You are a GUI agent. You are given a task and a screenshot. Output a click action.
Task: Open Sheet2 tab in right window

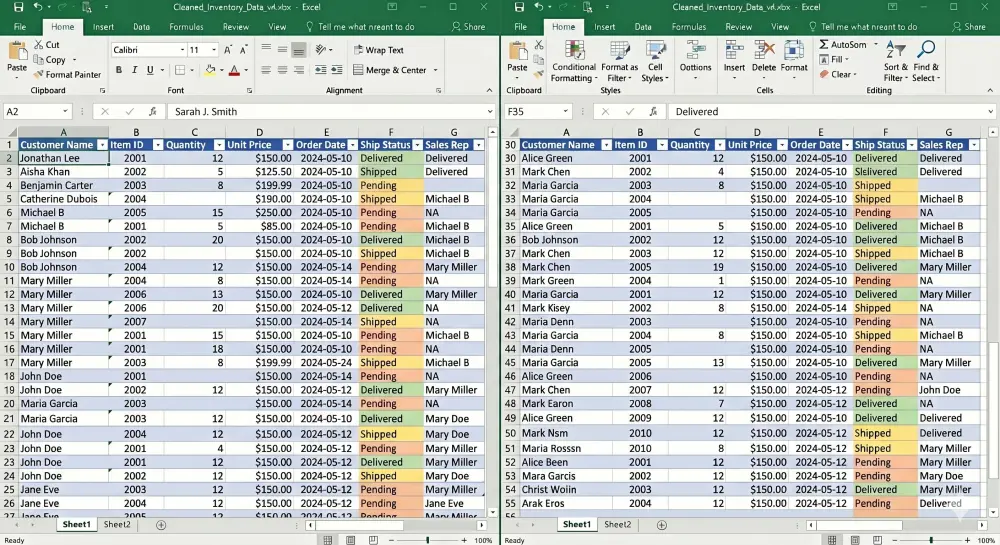(617, 524)
